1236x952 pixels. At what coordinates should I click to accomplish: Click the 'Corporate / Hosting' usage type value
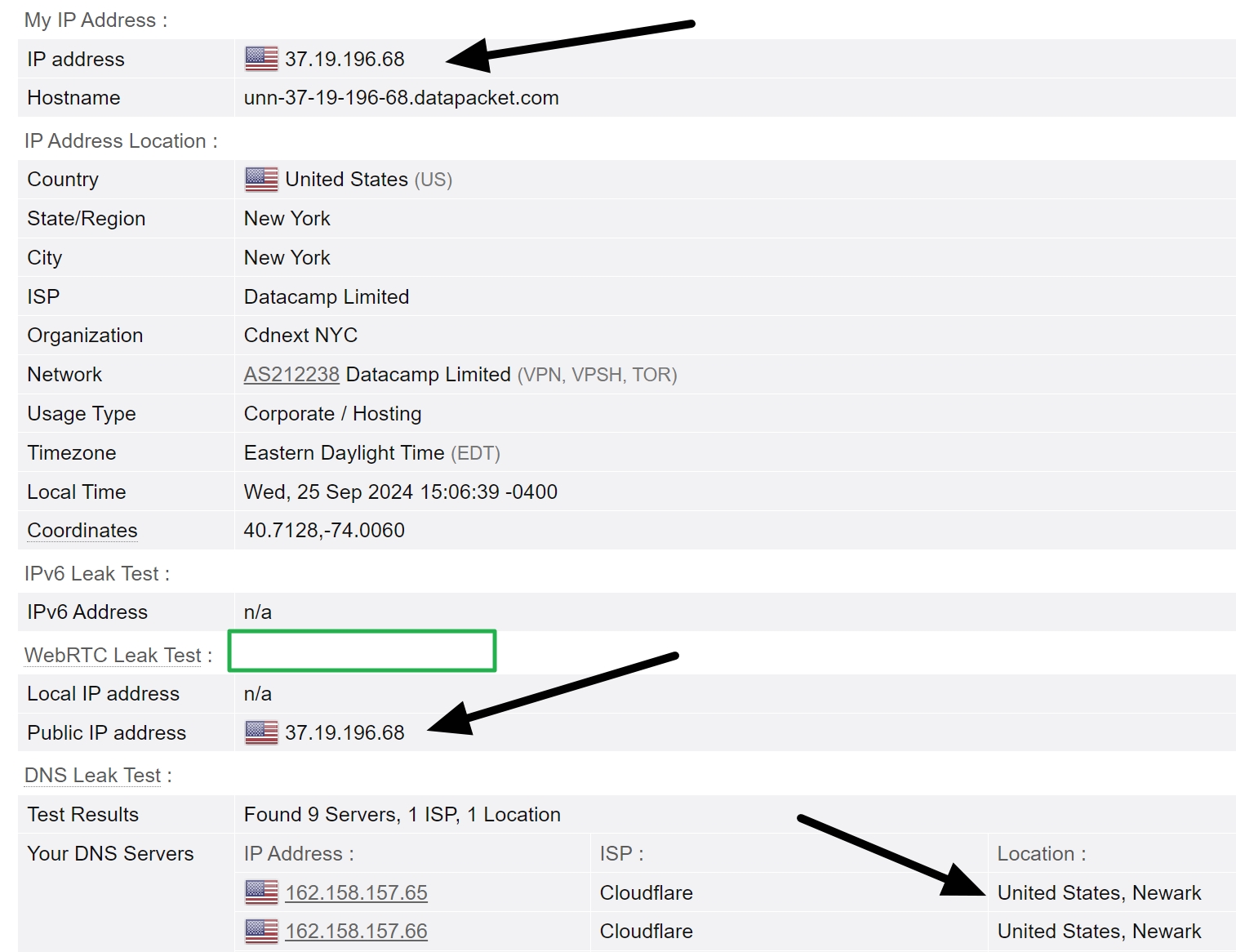[x=331, y=413]
